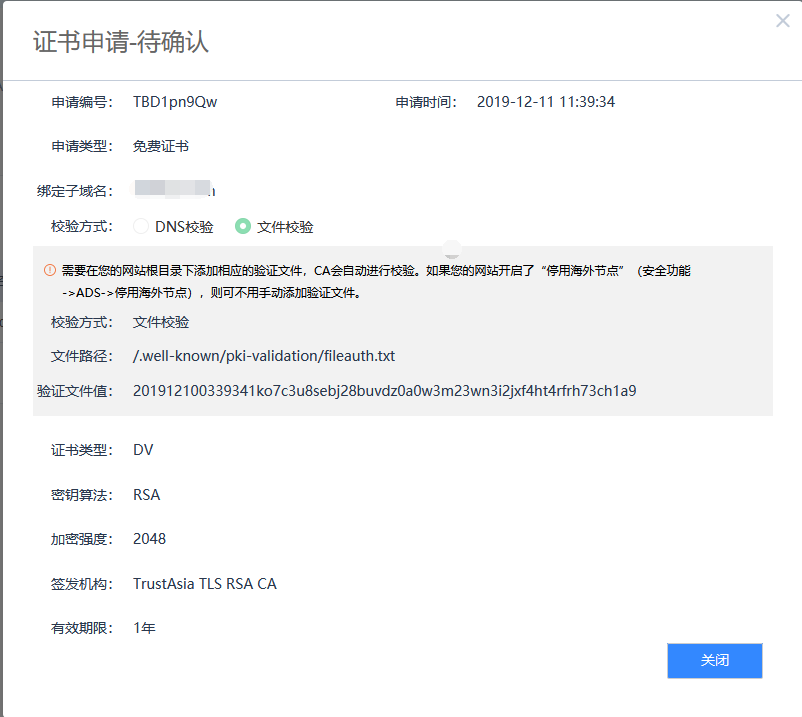The height and width of the screenshot is (717, 802).
Task: Close the dialog with the X icon
Action: pyautogui.click(x=782, y=21)
